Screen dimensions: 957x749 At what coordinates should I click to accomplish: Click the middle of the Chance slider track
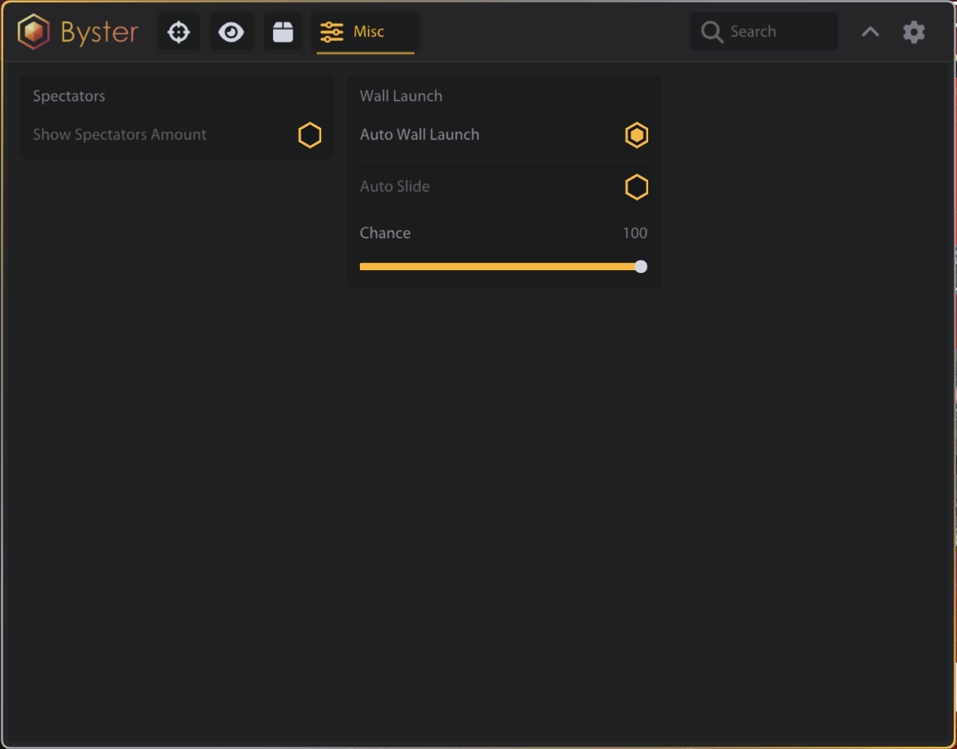[x=500, y=267]
